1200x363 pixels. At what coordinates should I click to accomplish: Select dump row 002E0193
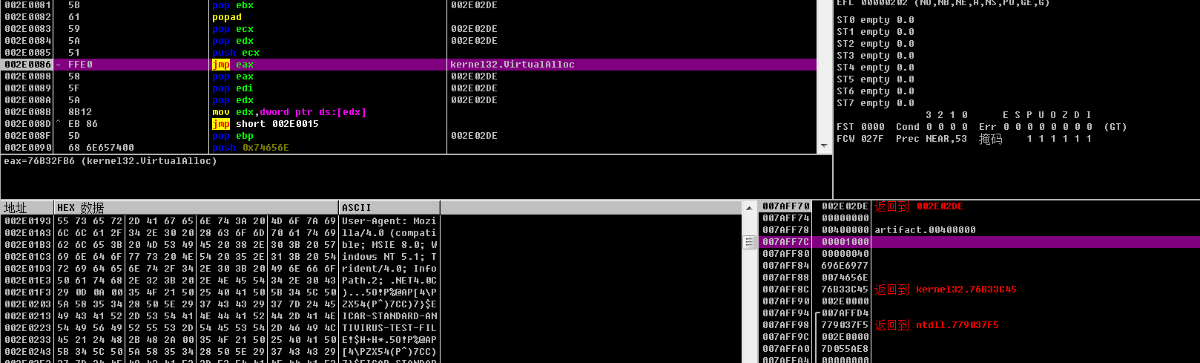[220, 220]
